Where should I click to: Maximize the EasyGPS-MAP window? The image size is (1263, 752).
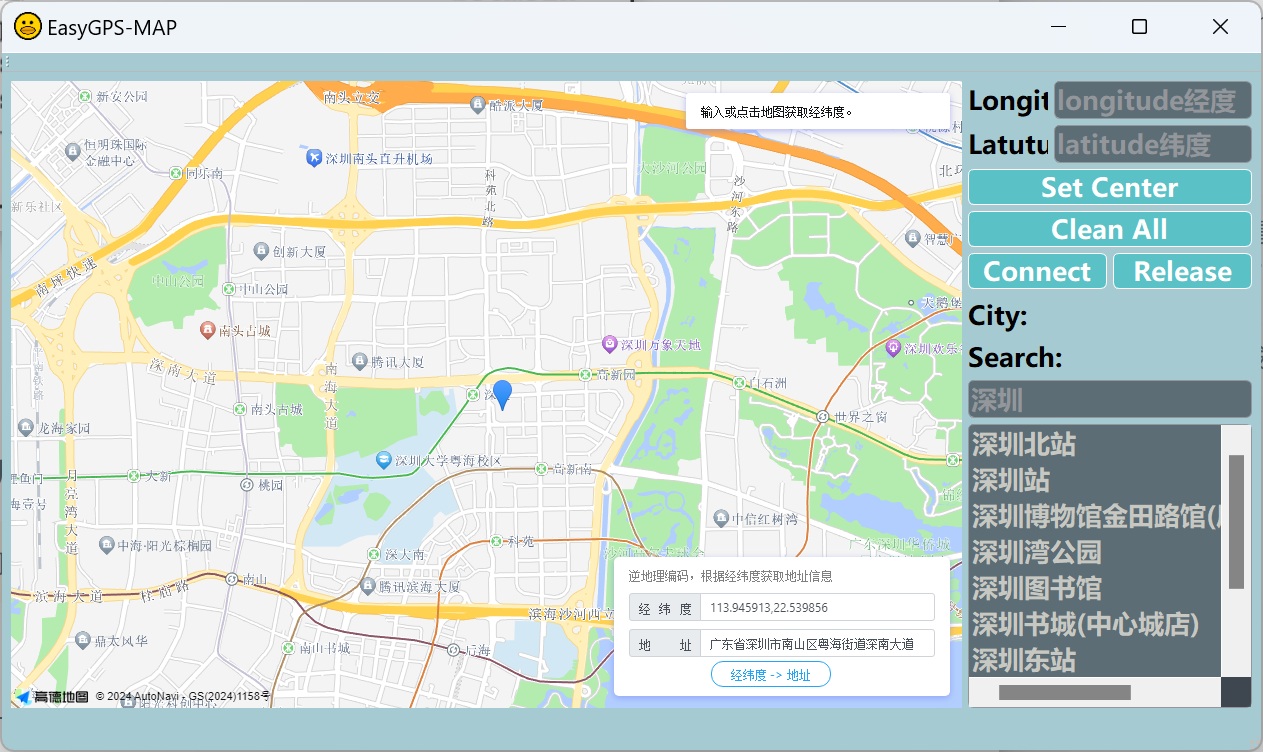tap(1139, 27)
